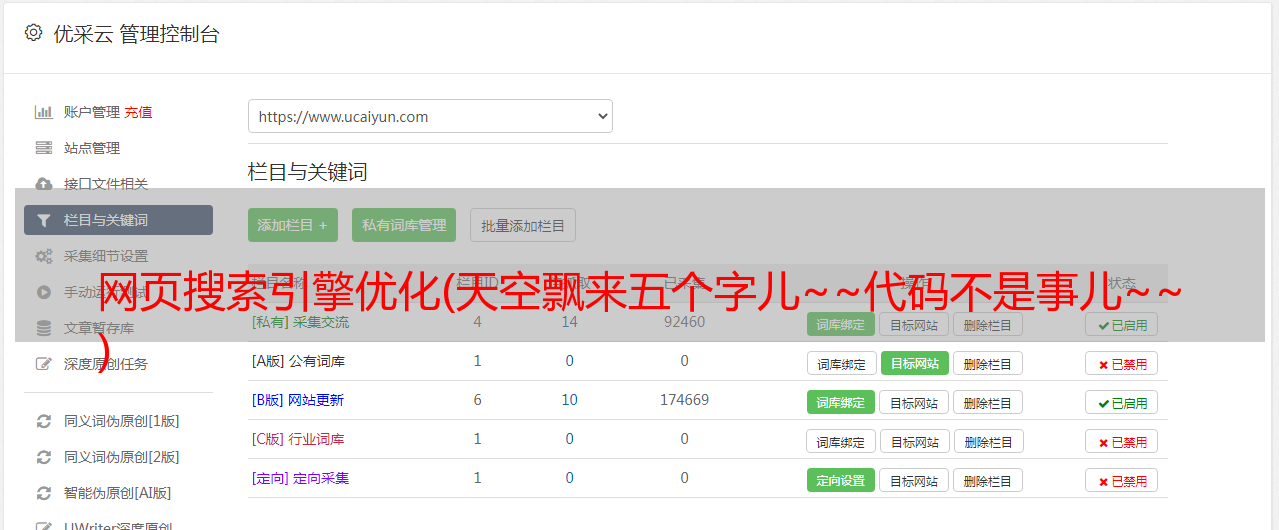Click the 92460 value in 采集交流 row
Screen dimensions: 1279x530
684,322
